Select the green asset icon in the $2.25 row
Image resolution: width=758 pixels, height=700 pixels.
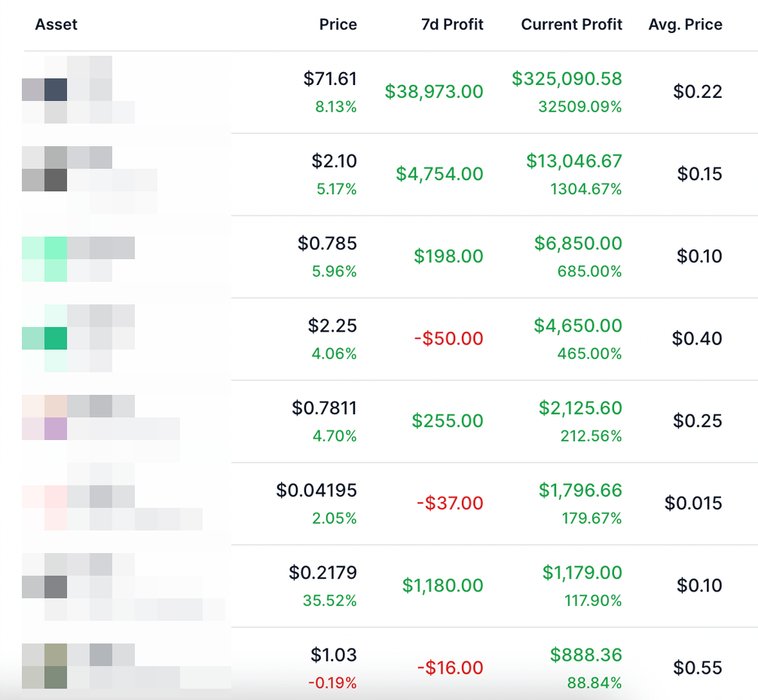pos(55,338)
